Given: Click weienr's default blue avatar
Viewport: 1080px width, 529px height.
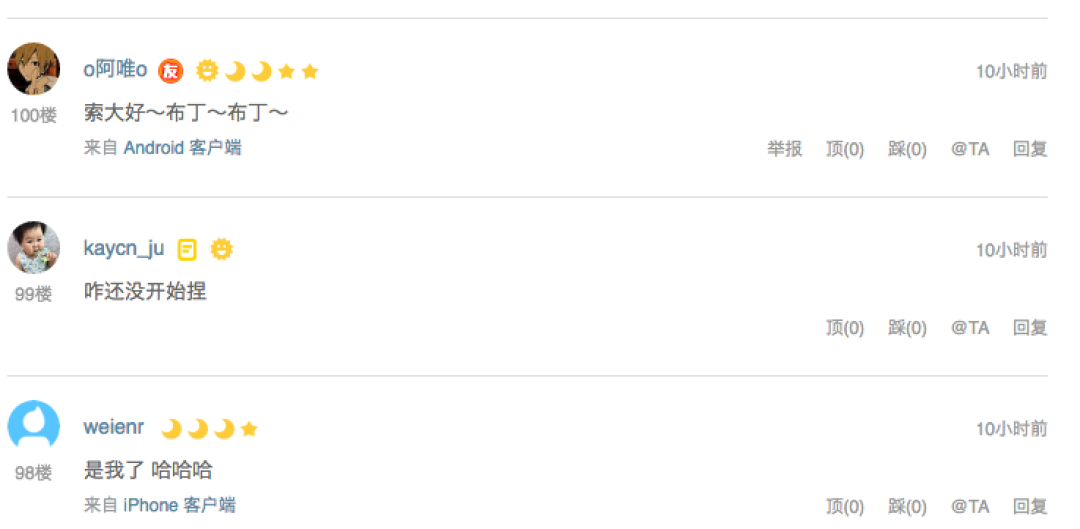Looking at the screenshot, I should click(x=33, y=426).
